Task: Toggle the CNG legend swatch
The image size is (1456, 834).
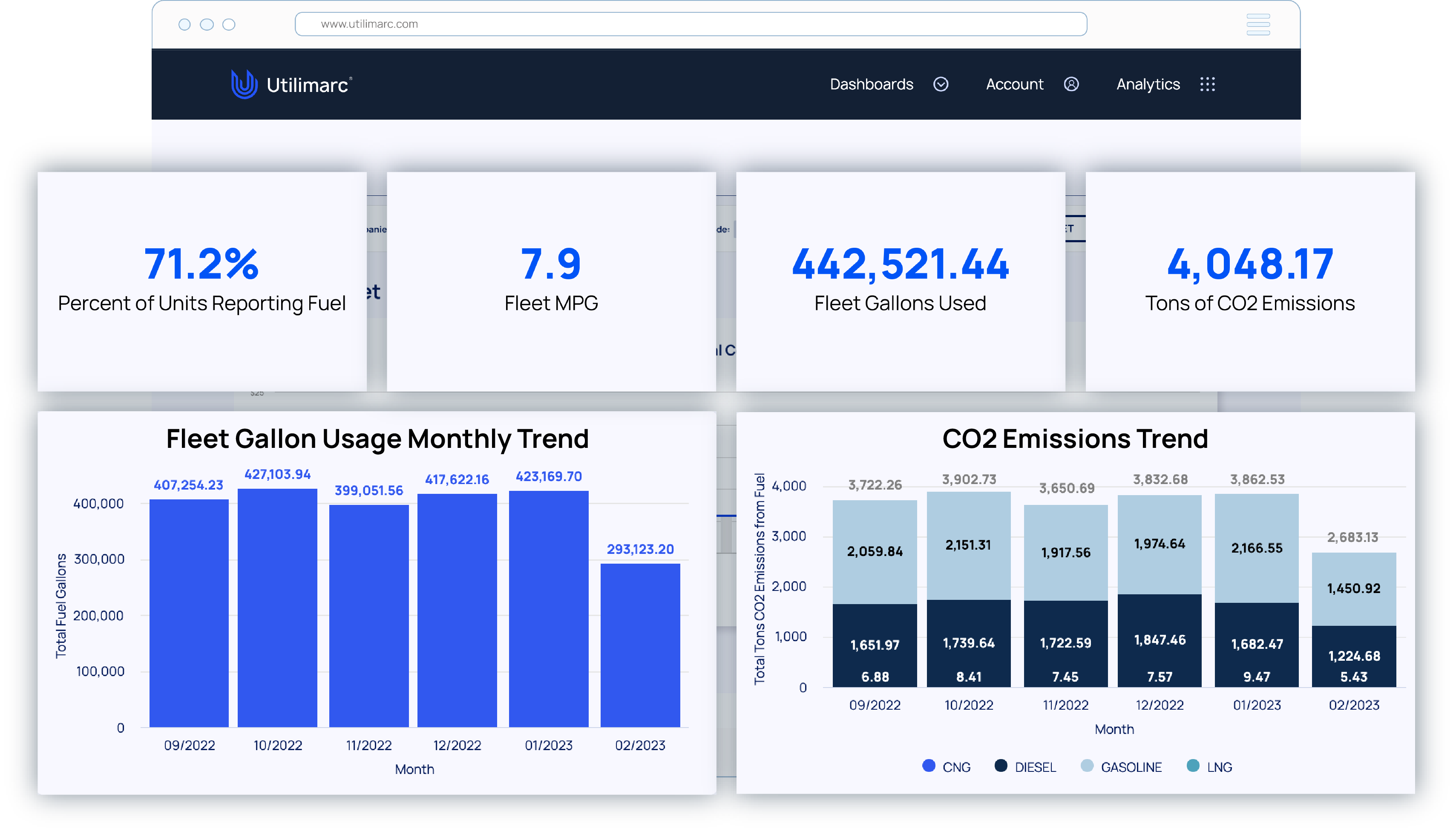Action: [x=928, y=766]
